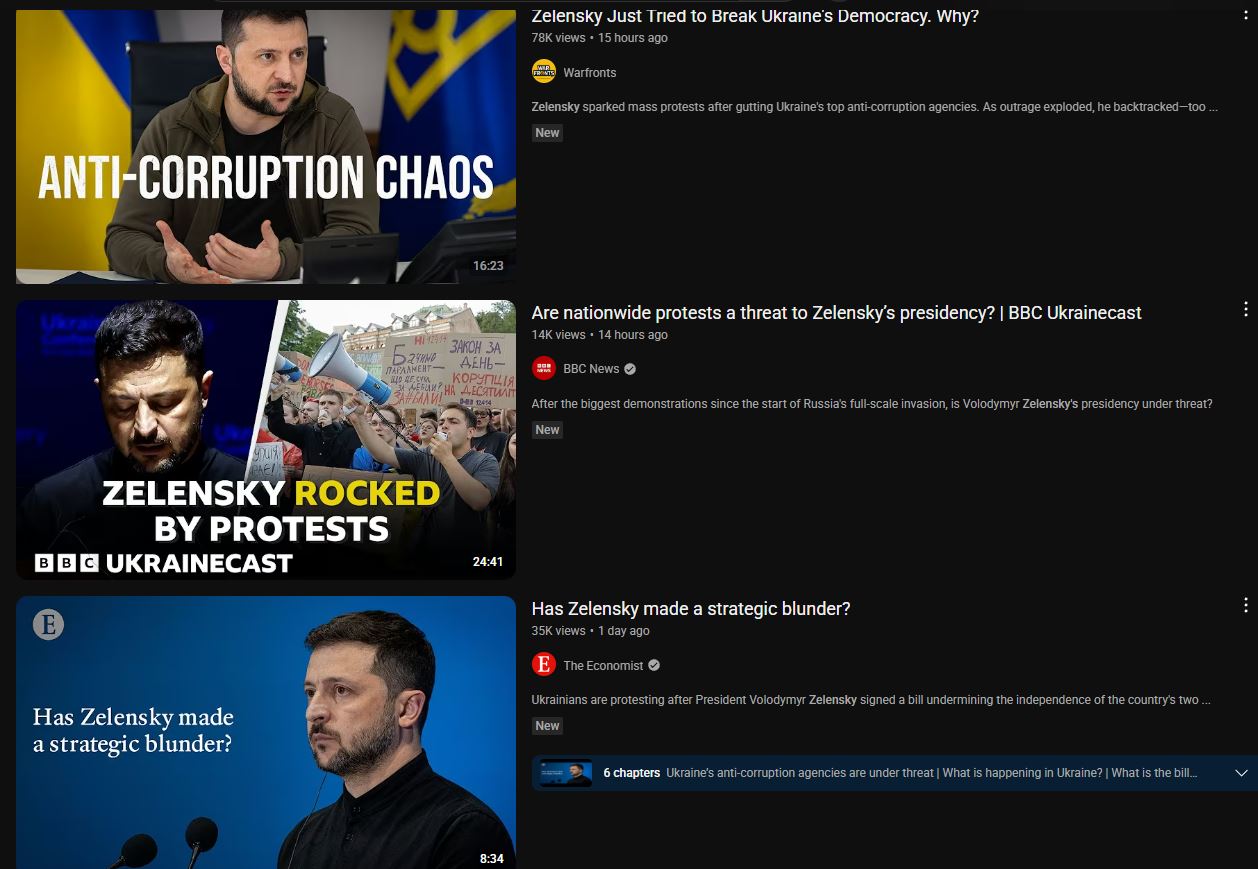Click the small chapters preview thumbnail
The image size is (1258, 869).
click(x=566, y=773)
